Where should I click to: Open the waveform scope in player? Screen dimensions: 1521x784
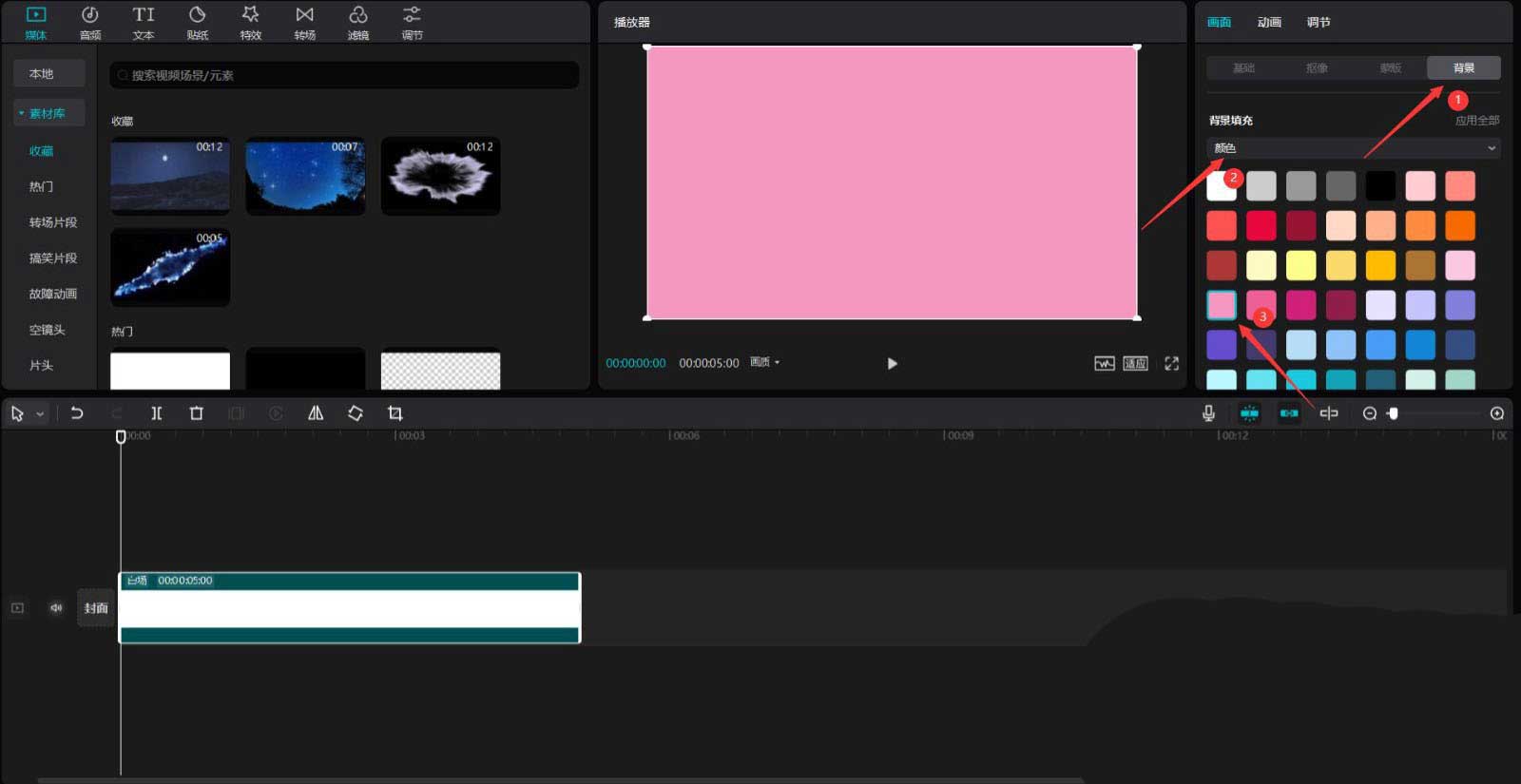pos(1104,363)
